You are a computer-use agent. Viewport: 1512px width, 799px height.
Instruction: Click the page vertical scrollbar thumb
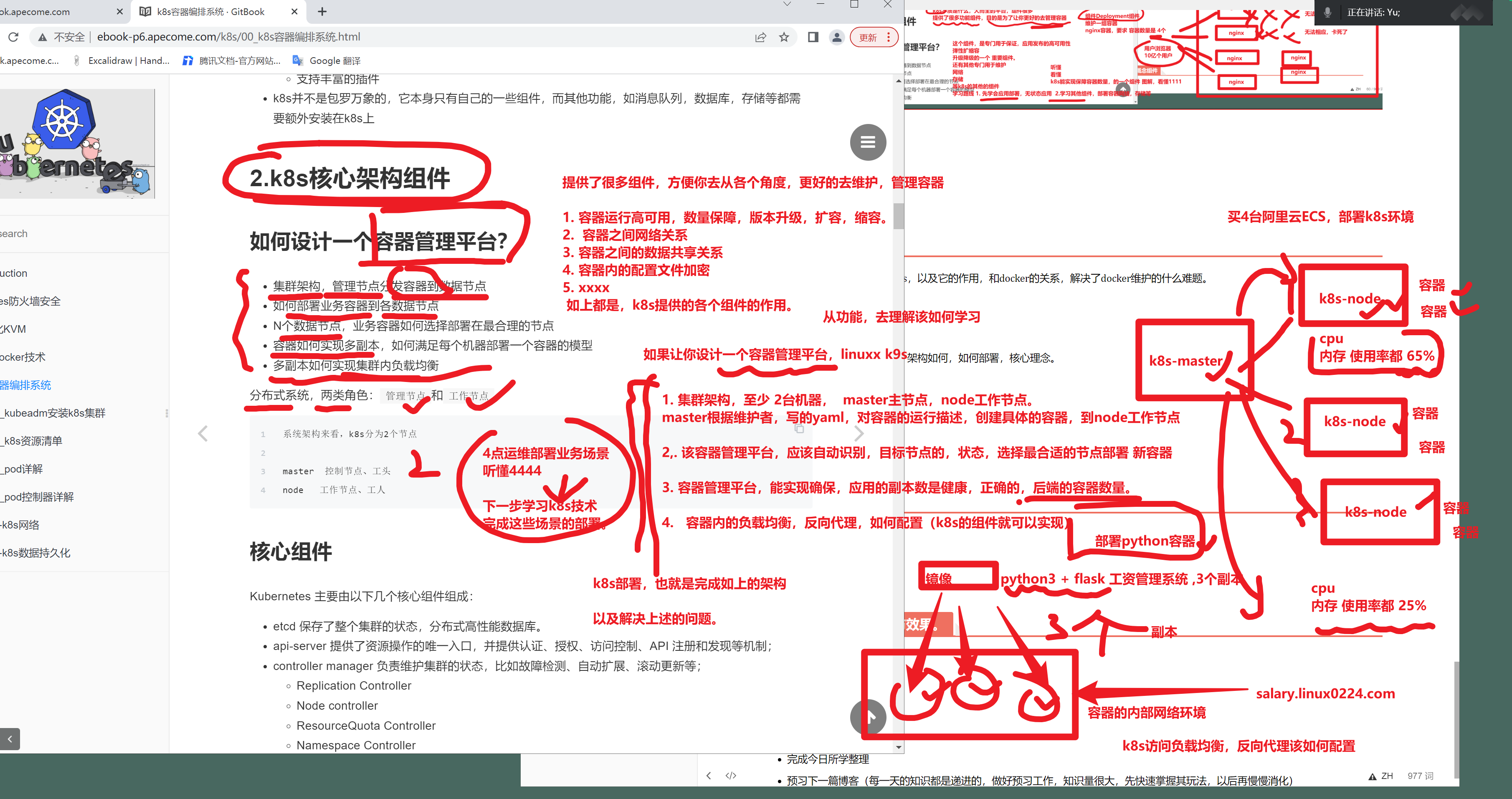point(898,216)
